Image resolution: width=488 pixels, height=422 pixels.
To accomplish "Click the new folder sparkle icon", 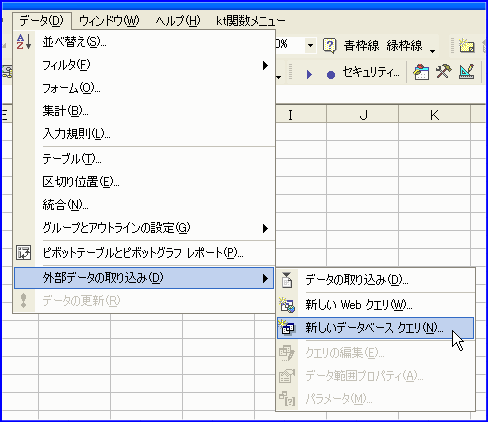I will pos(467,45).
